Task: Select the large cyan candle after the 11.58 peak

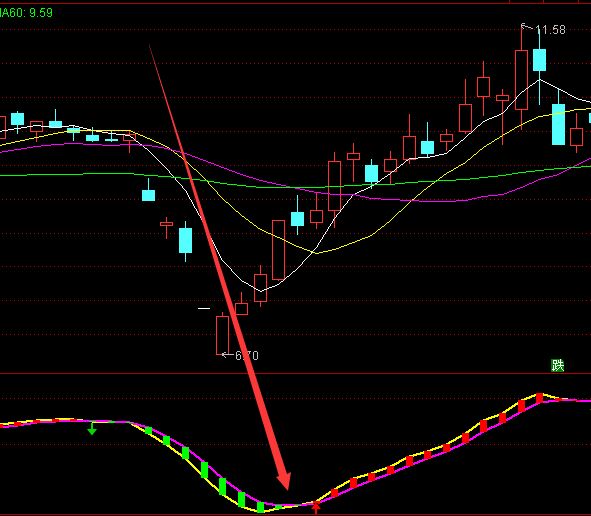Action: click(x=558, y=124)
